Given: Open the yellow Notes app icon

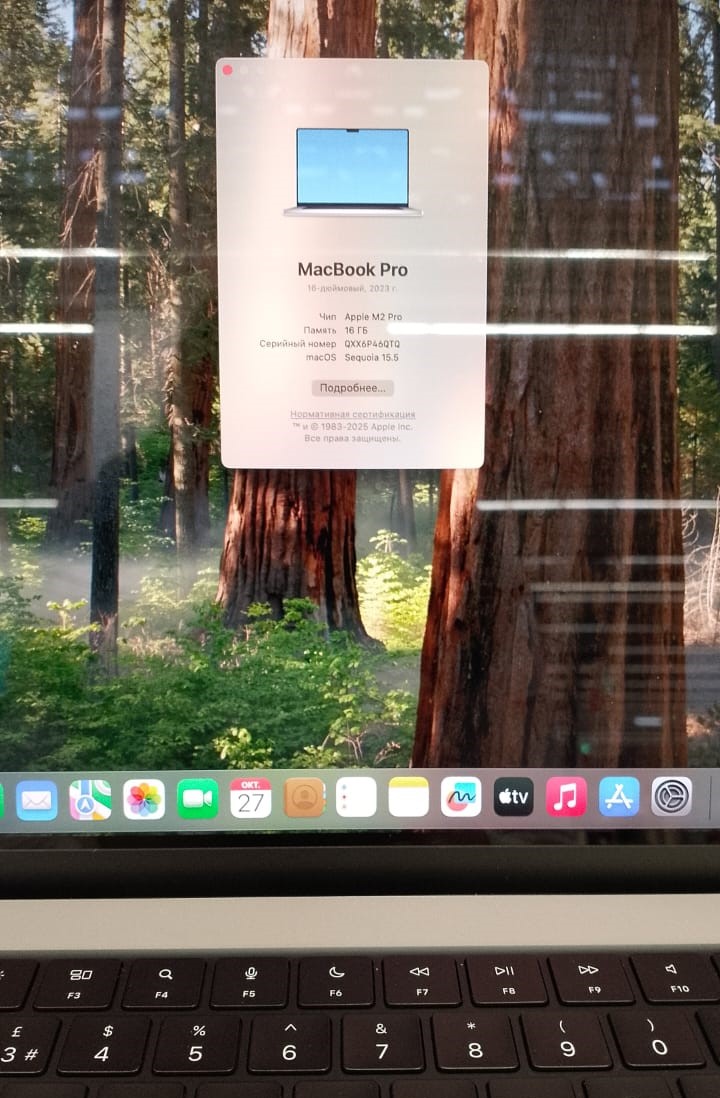Looking at the screenshot, I should pyautogui.click(x=408, y=797).
